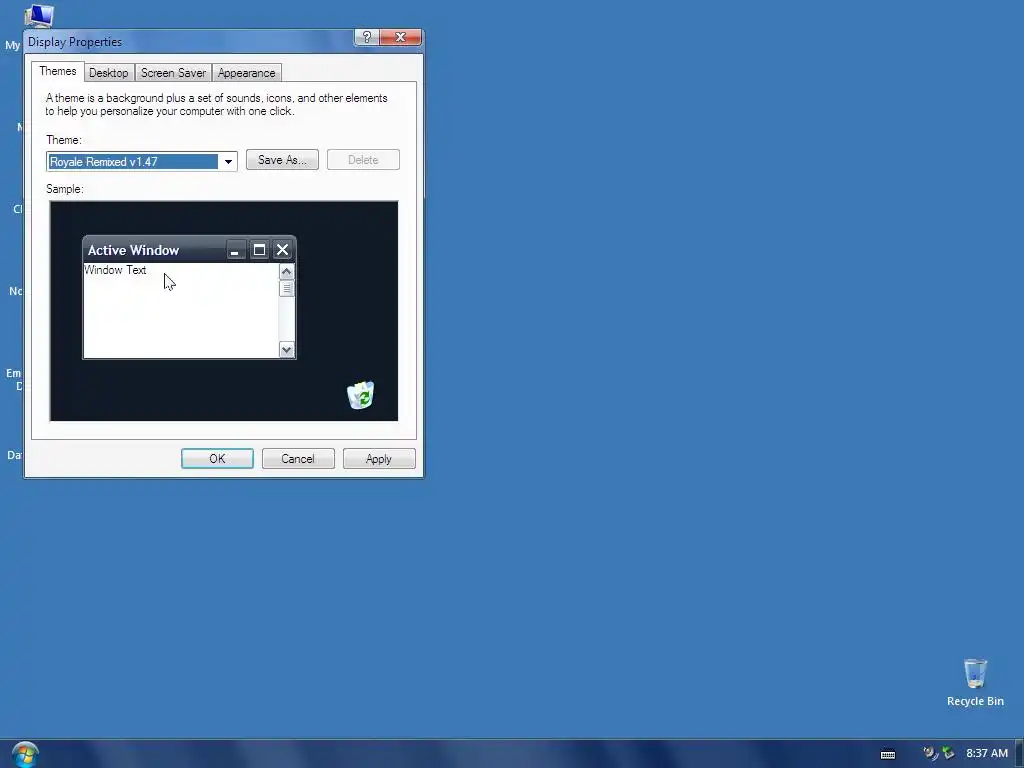Click the Cancel button

[298, 458]
